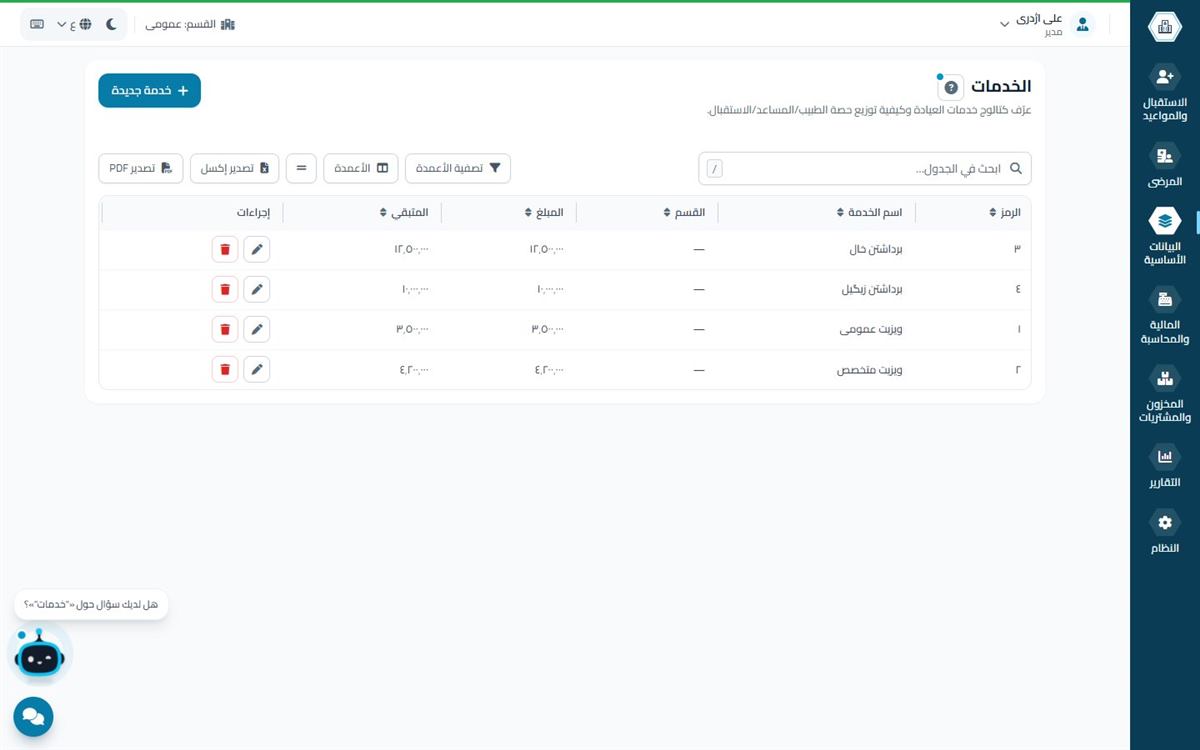Click the help question mark icon
This screenshot has width=1200, height=750.
pyautogui.click(x=951, y=87)
